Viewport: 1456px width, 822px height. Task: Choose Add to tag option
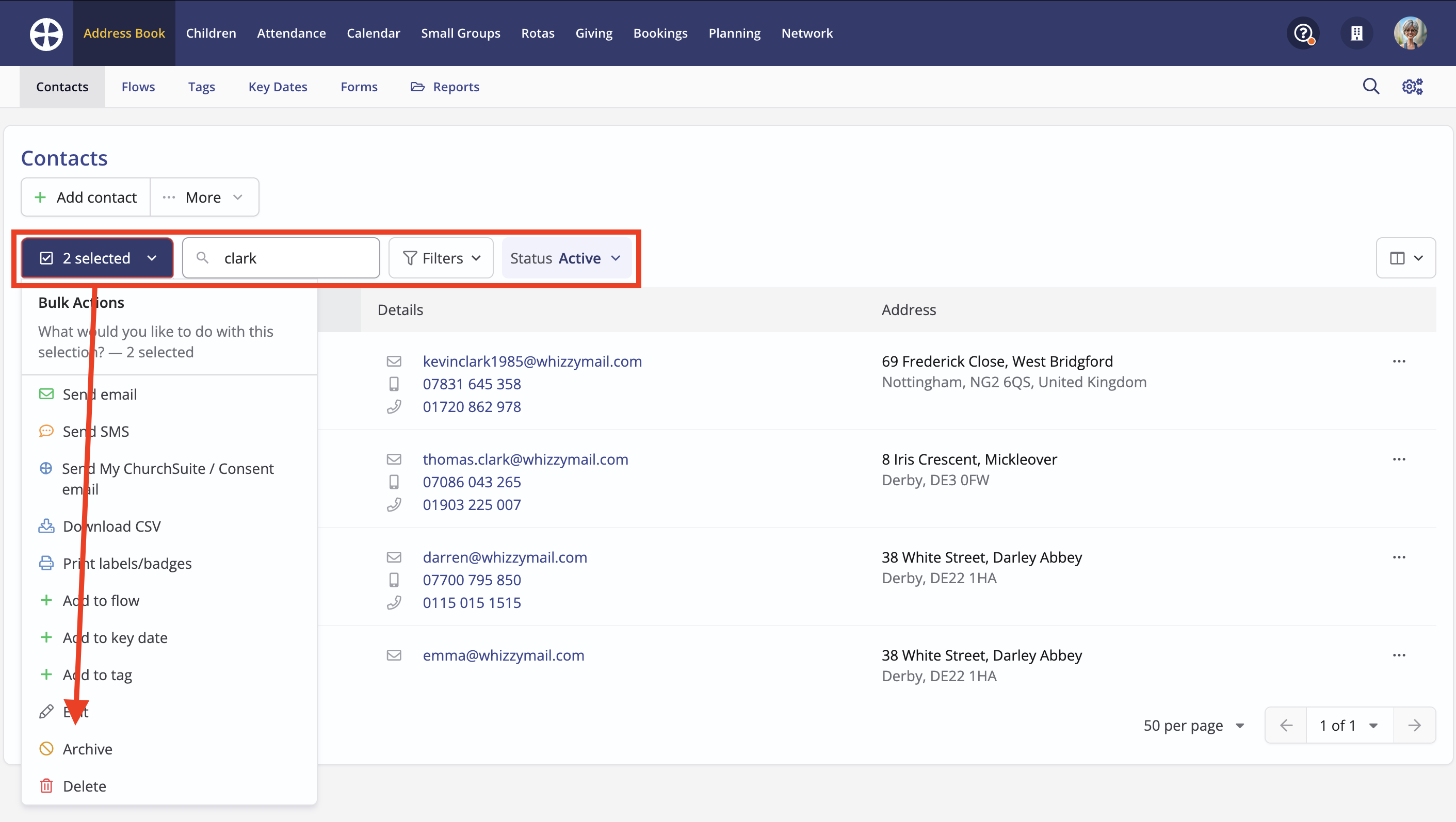tap(169, 675)
